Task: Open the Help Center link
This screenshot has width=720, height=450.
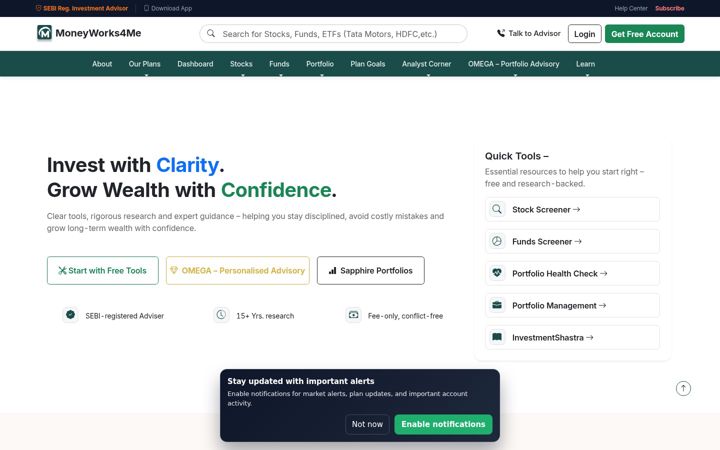Action: (x=631, y=8)
